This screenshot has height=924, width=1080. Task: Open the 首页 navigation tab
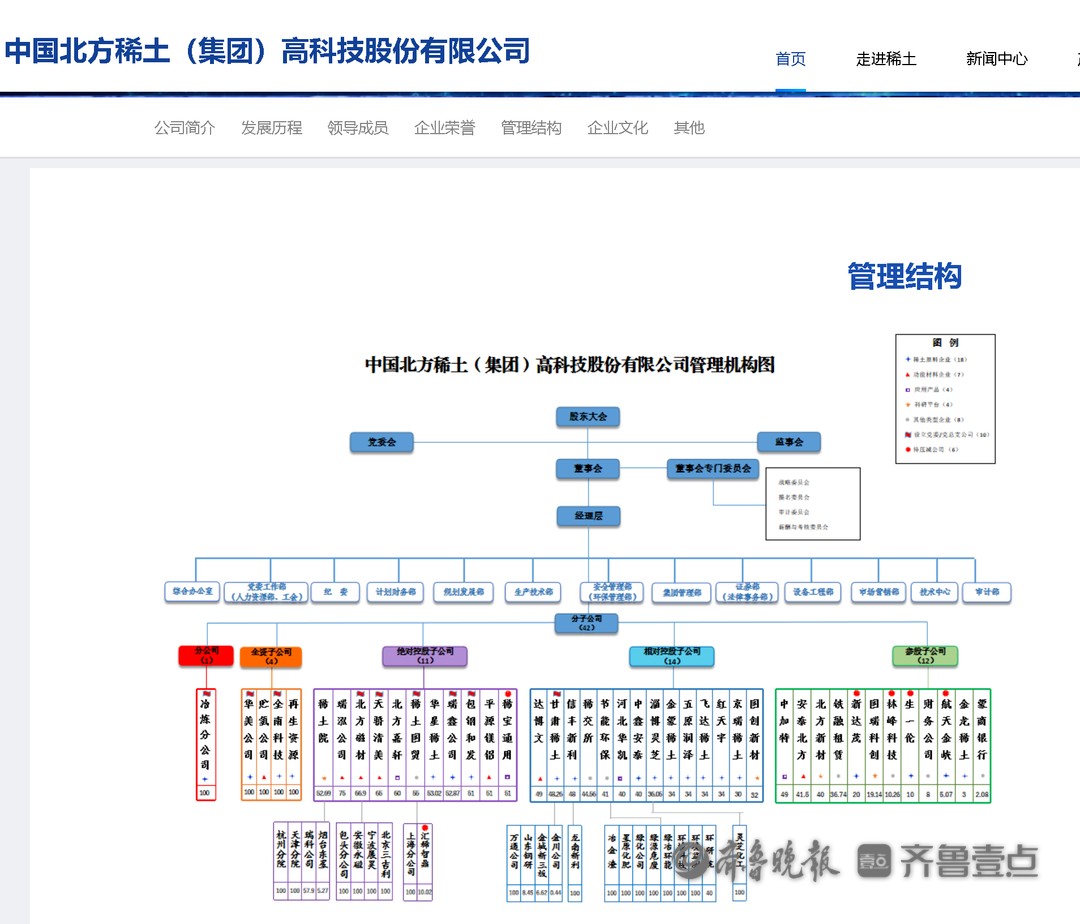[x=790, y=59]
